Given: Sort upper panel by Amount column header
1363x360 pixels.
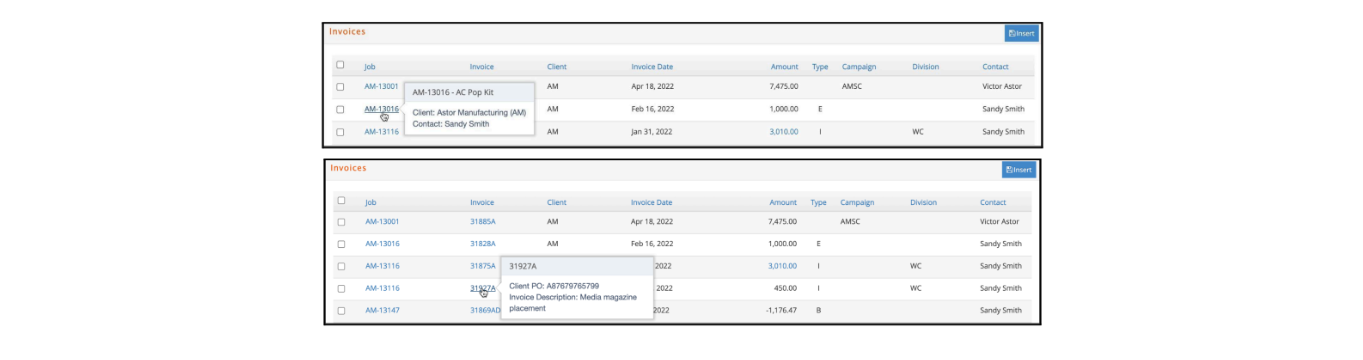Looking at the screenshot, I should [785, 67].
